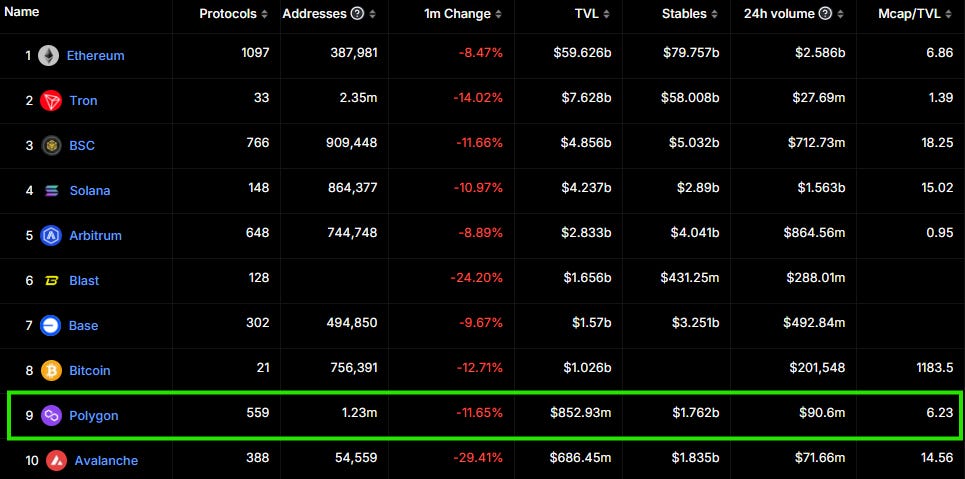Open the Avalanche chain link
The image size is (965, 479).
tap(106, 461)
